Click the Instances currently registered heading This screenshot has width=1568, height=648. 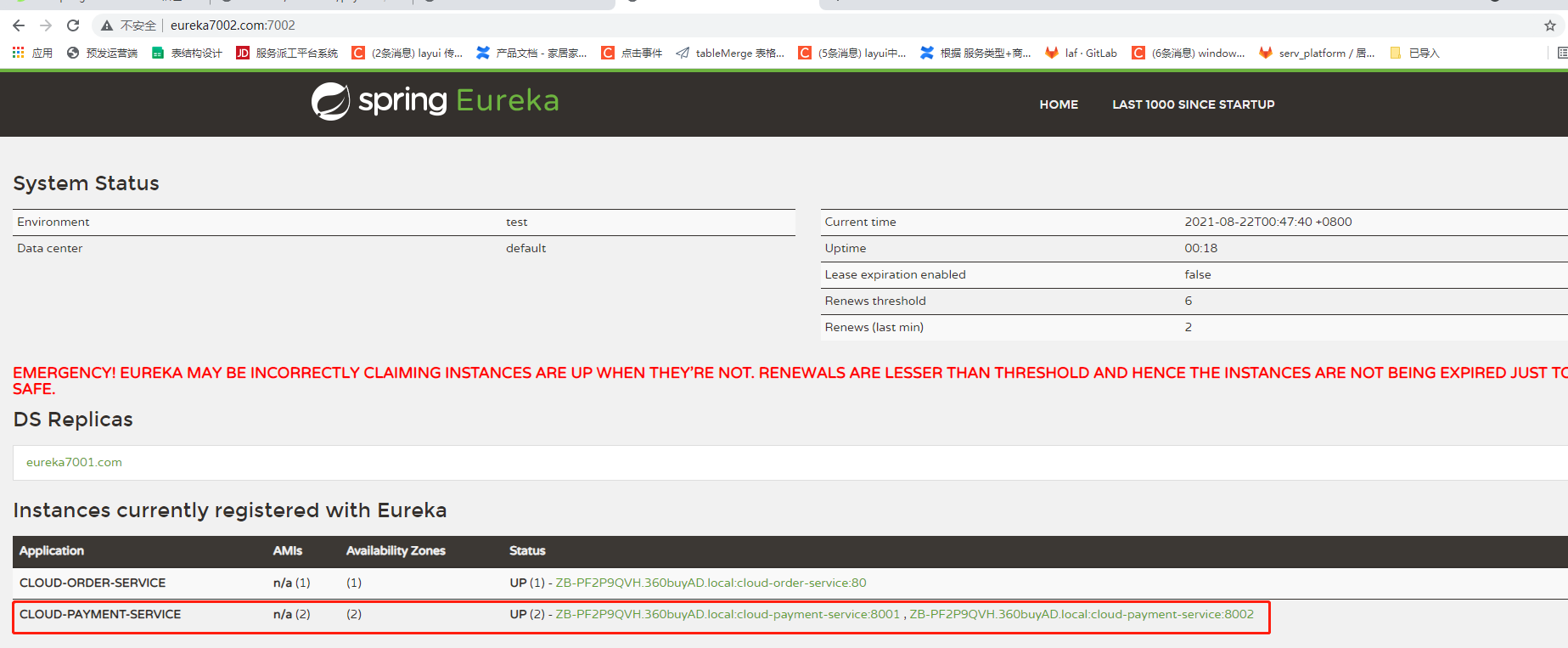coord(230,510)
